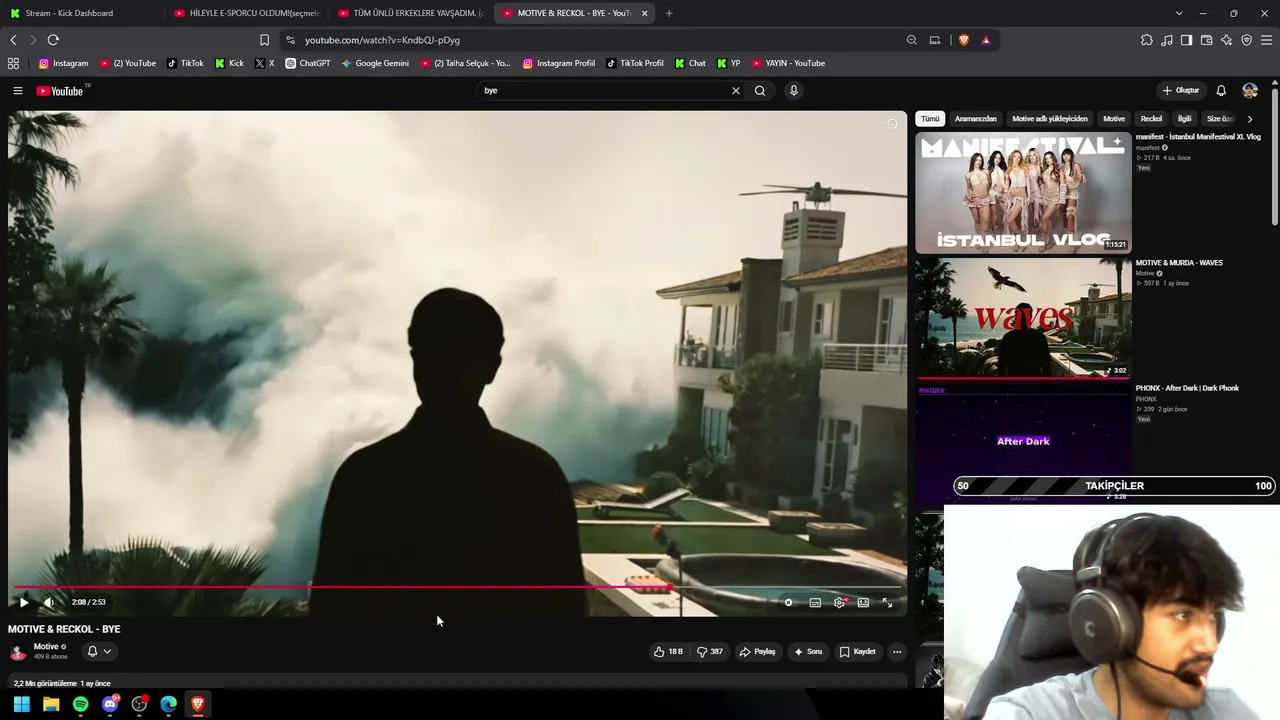
Task: Open Brave media playlist music note icon
Action: tap(1167, 40)
